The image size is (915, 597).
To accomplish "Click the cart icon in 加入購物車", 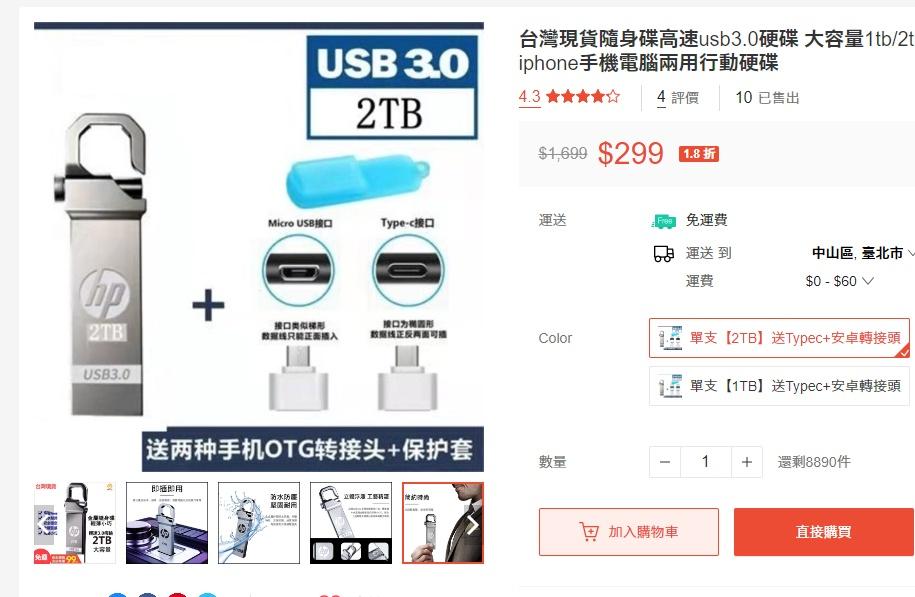I will click(589, 532).
